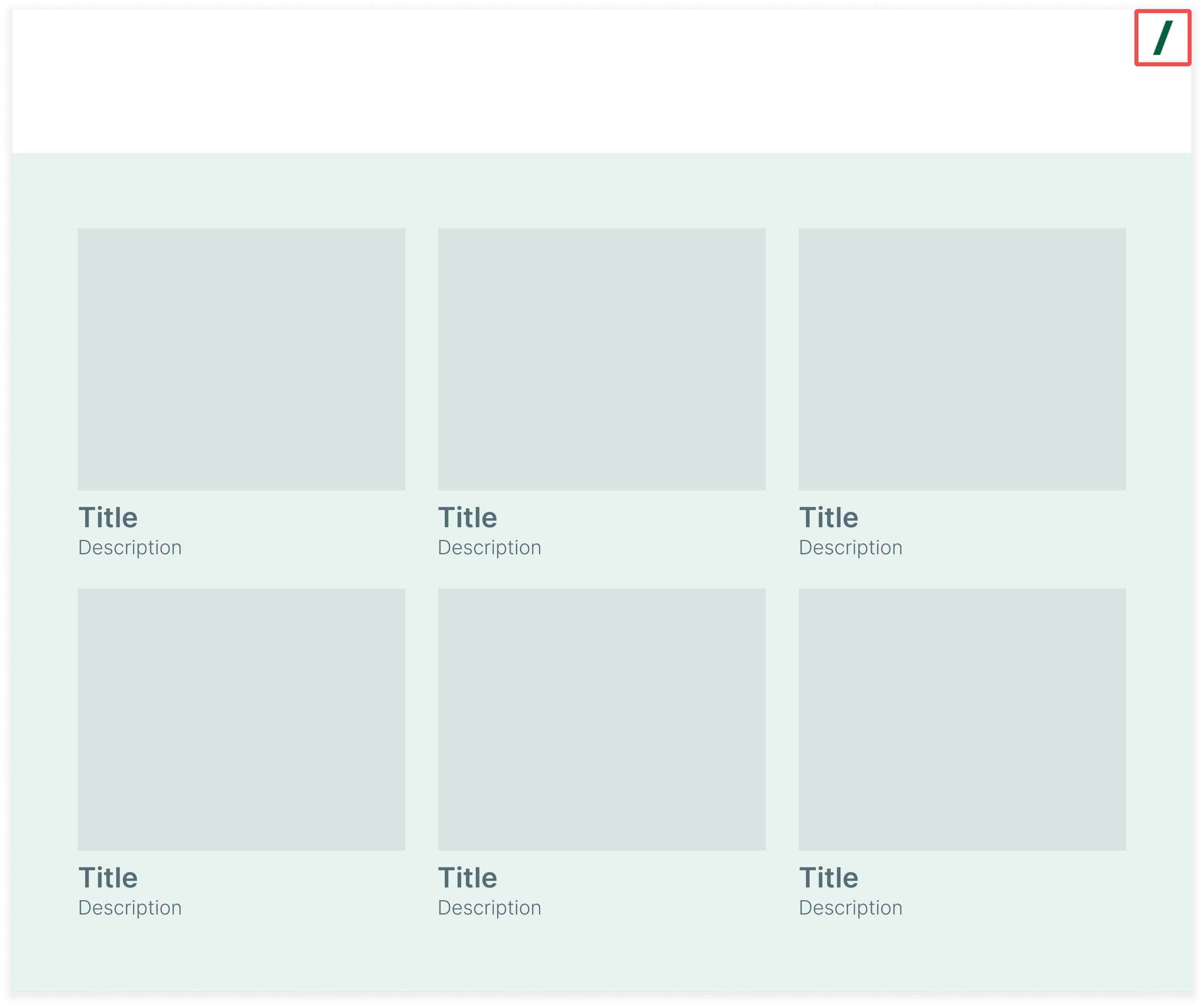Open the Title link of bottom-right card

(x=828, y=878)
